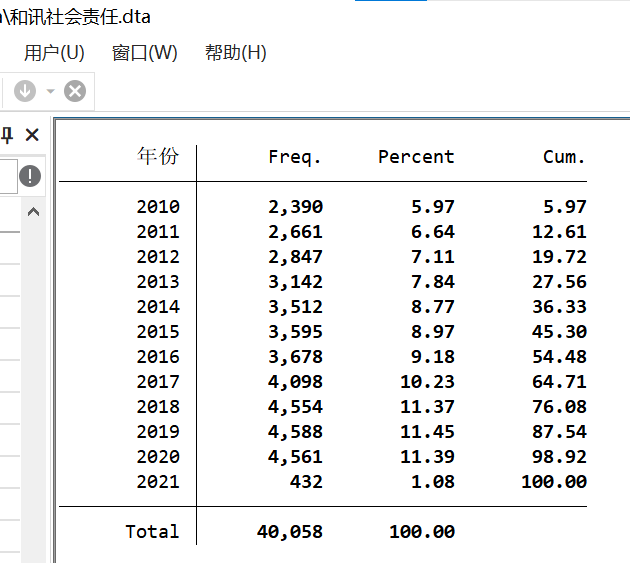Click the down-arrow toolbar icon
Viewport: 630px width, 563px height.
point(25,91)
